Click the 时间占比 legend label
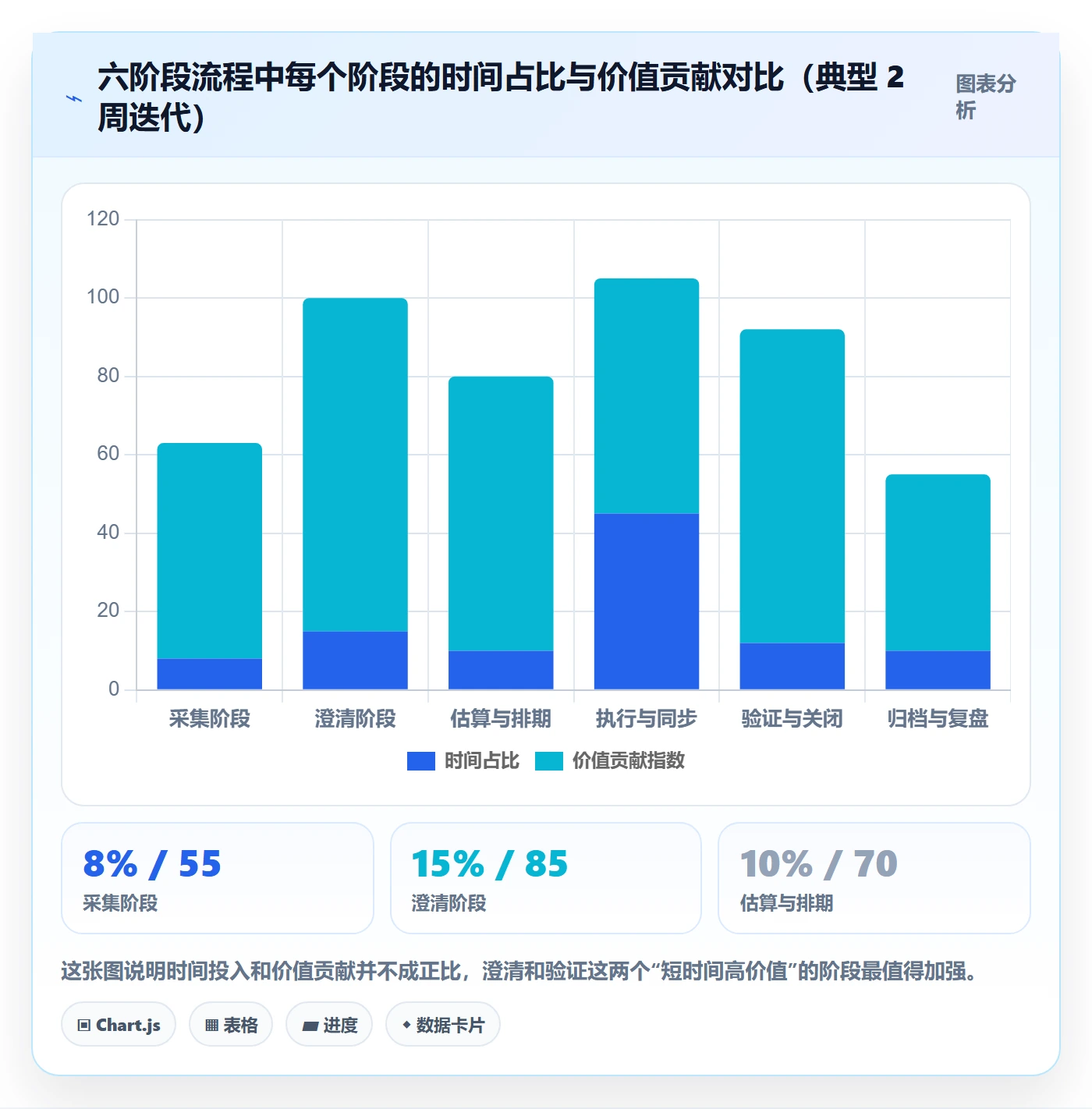The width and height of the screenshot is (1092, 1109). (482, 761)
